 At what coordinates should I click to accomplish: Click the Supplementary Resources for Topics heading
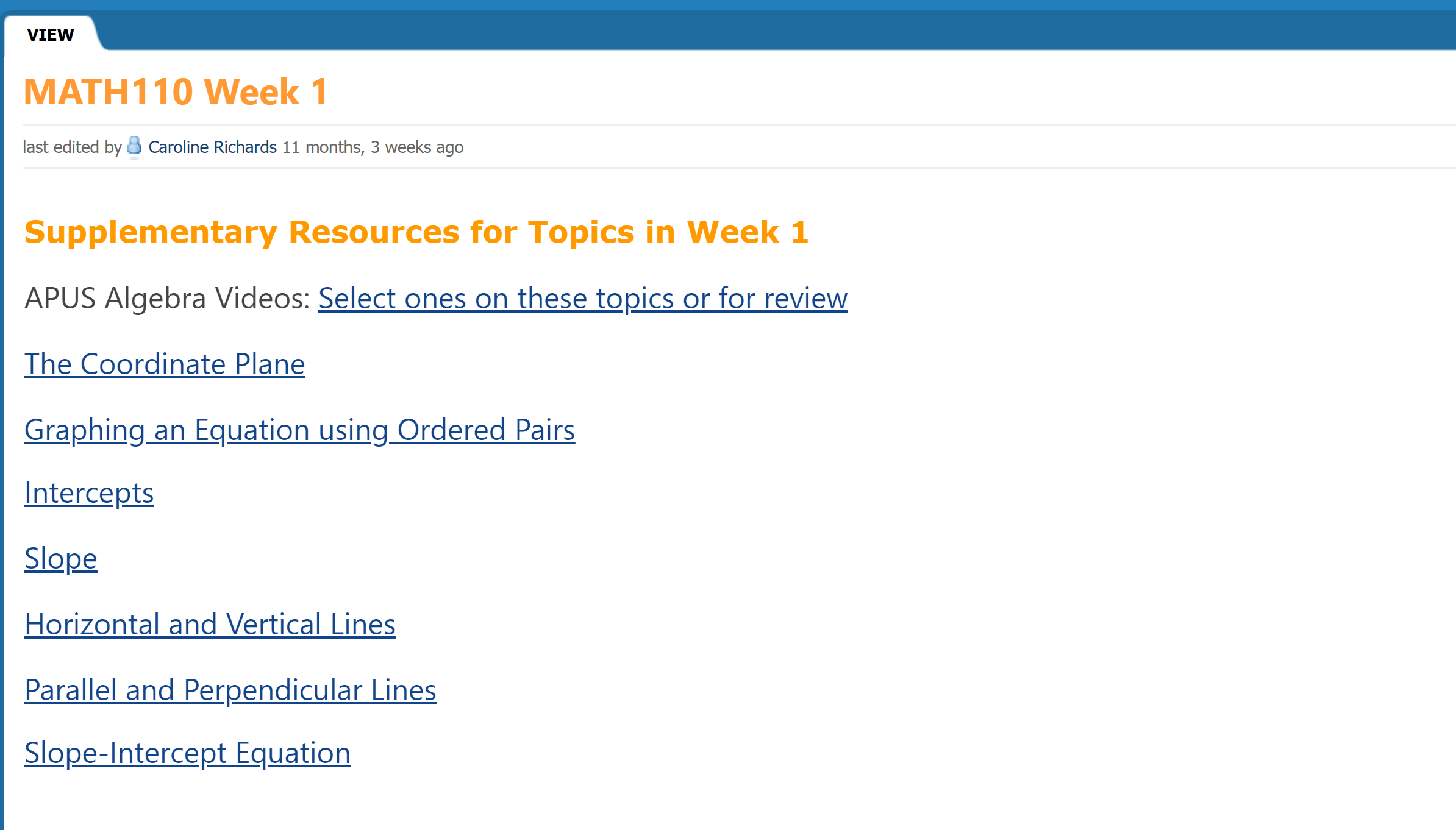(x=416, y=232)
